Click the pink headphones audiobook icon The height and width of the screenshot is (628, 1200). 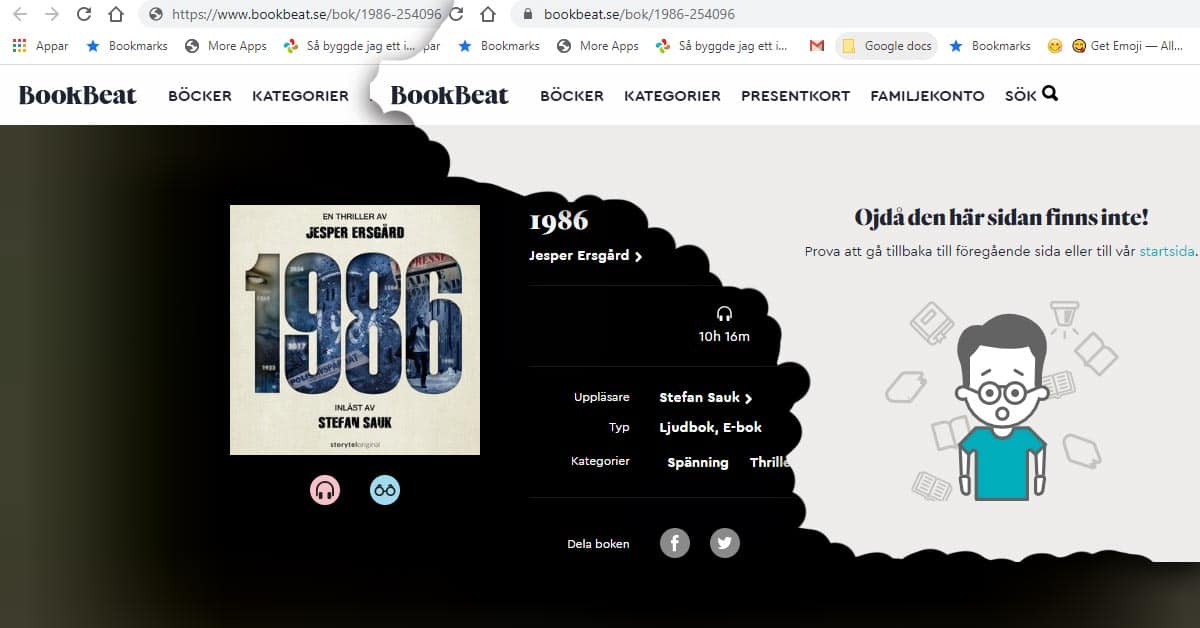pos(325,489)
